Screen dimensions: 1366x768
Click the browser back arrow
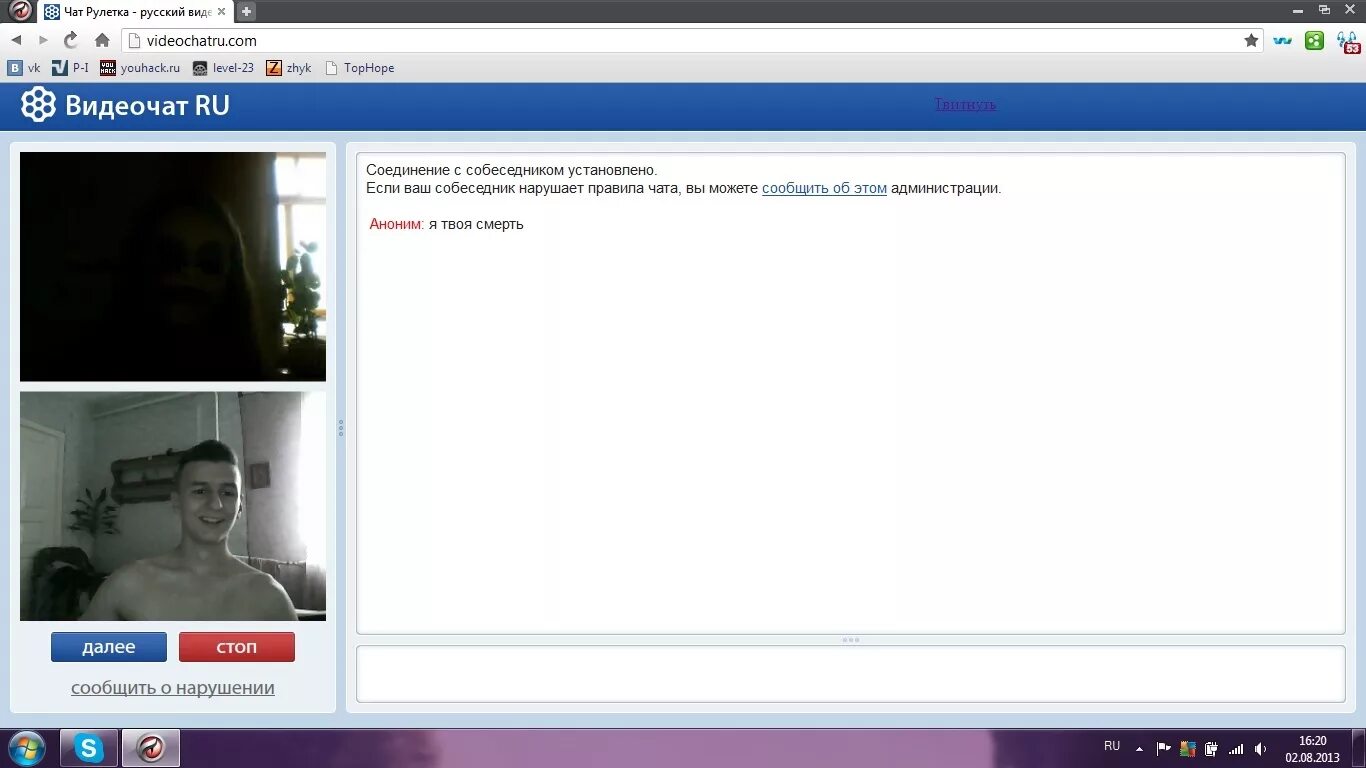(x=16, y=40)
